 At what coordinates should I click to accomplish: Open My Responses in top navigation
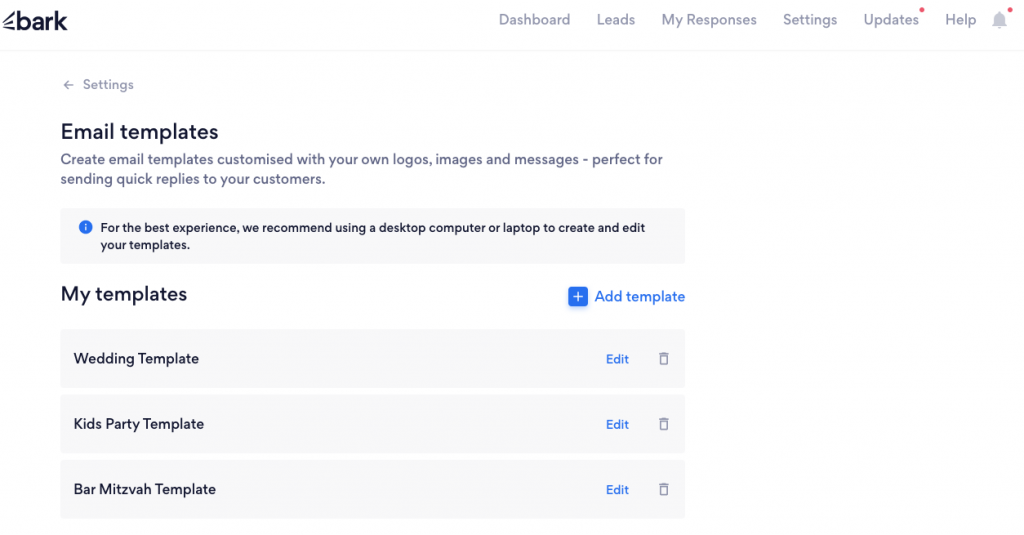pyautogui.click(x=709, y=20)
